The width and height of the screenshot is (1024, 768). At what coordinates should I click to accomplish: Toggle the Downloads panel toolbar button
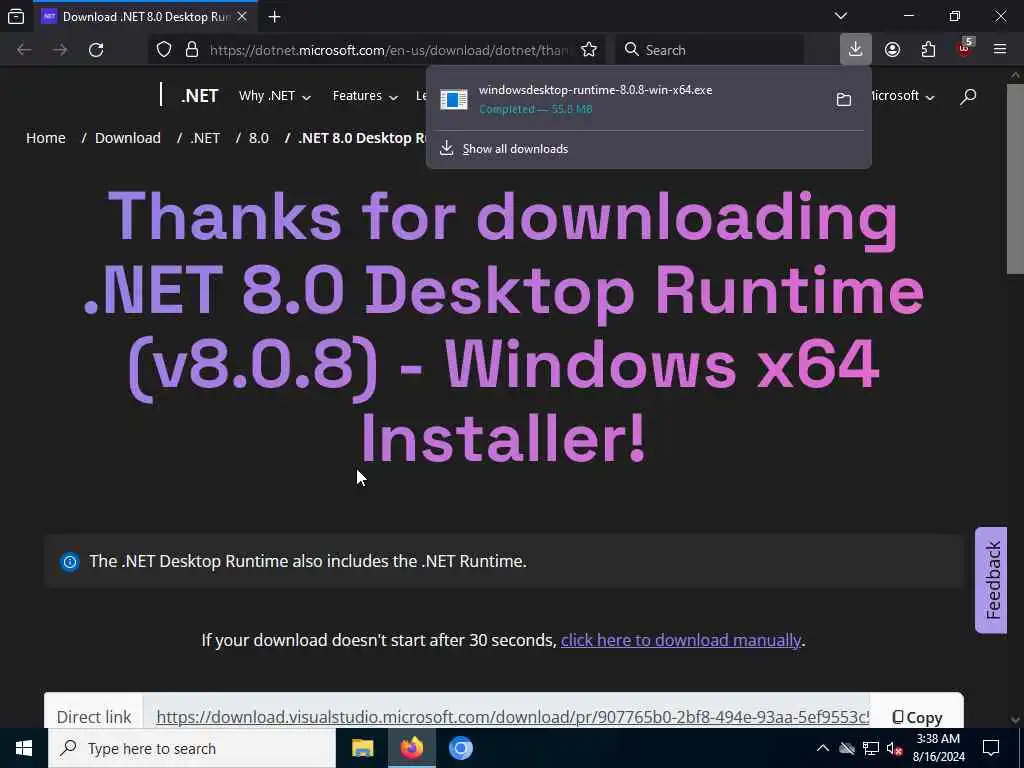click(x=856, y=50)
